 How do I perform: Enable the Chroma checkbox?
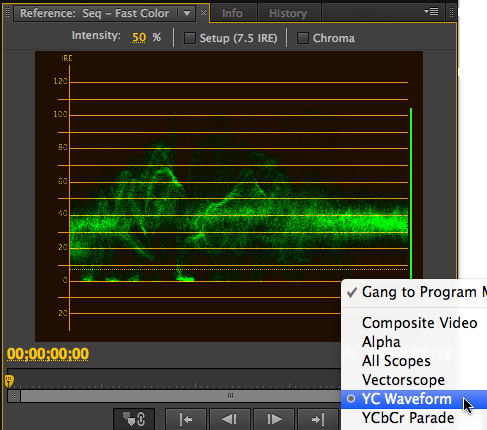click(x=303, y=38)
